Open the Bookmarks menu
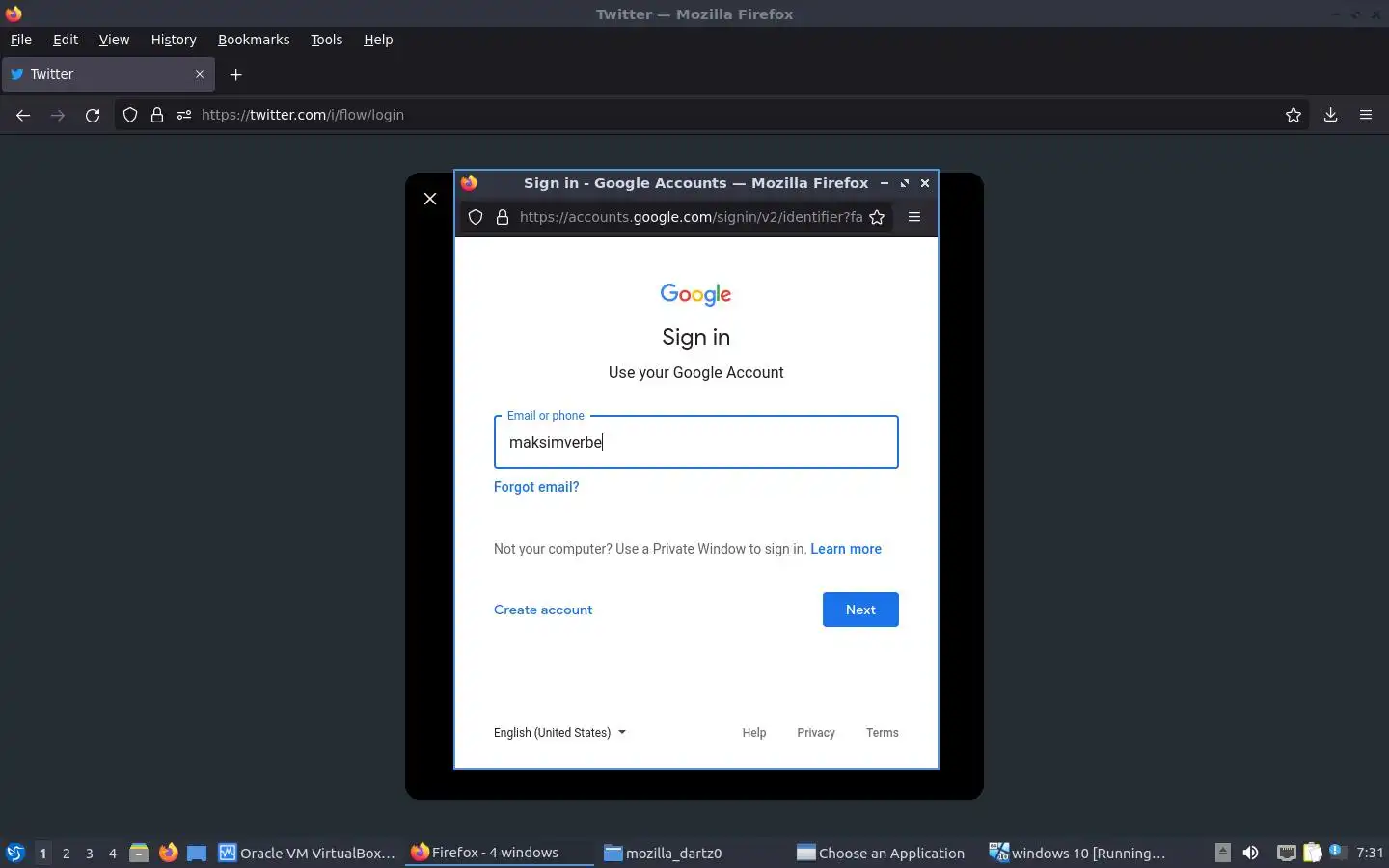 coord(254,40)
